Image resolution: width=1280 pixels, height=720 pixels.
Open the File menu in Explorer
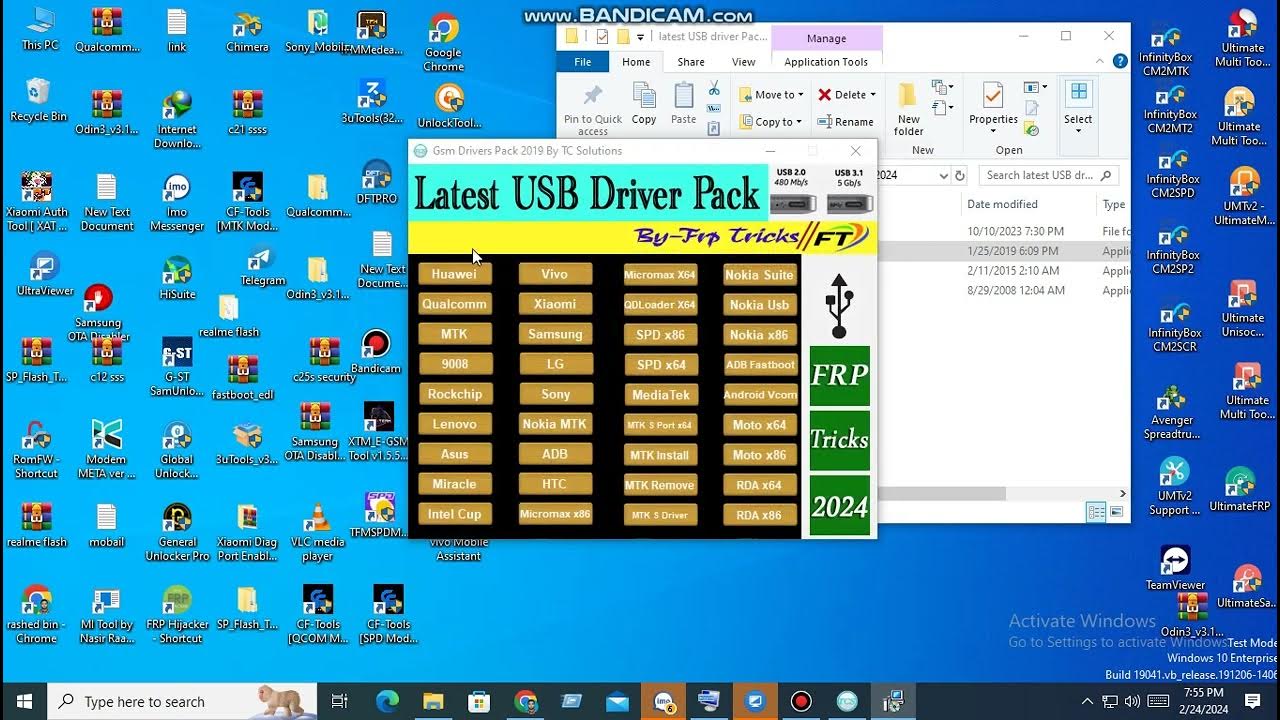(582, 62)
